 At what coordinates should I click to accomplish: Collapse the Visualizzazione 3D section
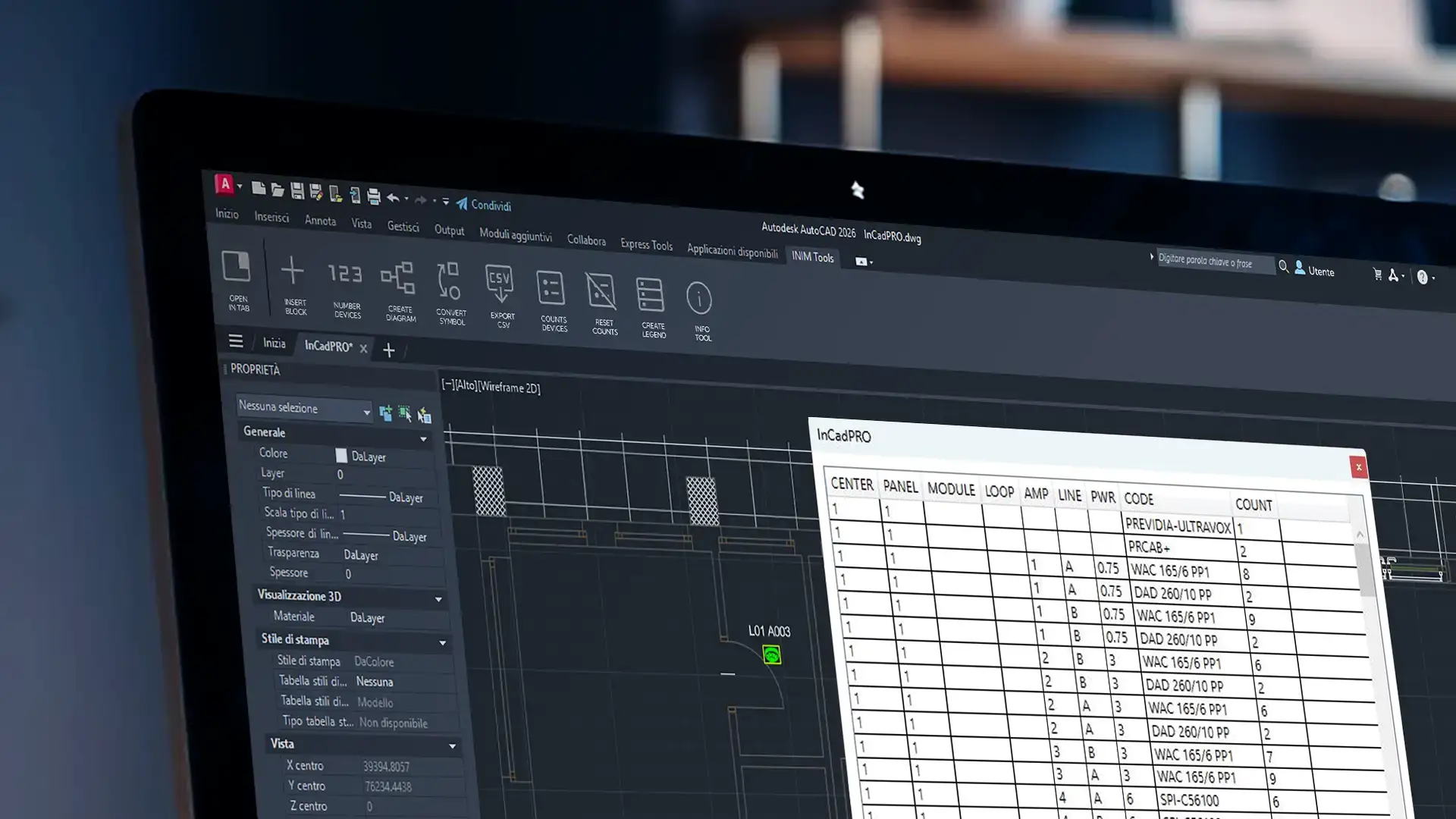coord(438,599)
